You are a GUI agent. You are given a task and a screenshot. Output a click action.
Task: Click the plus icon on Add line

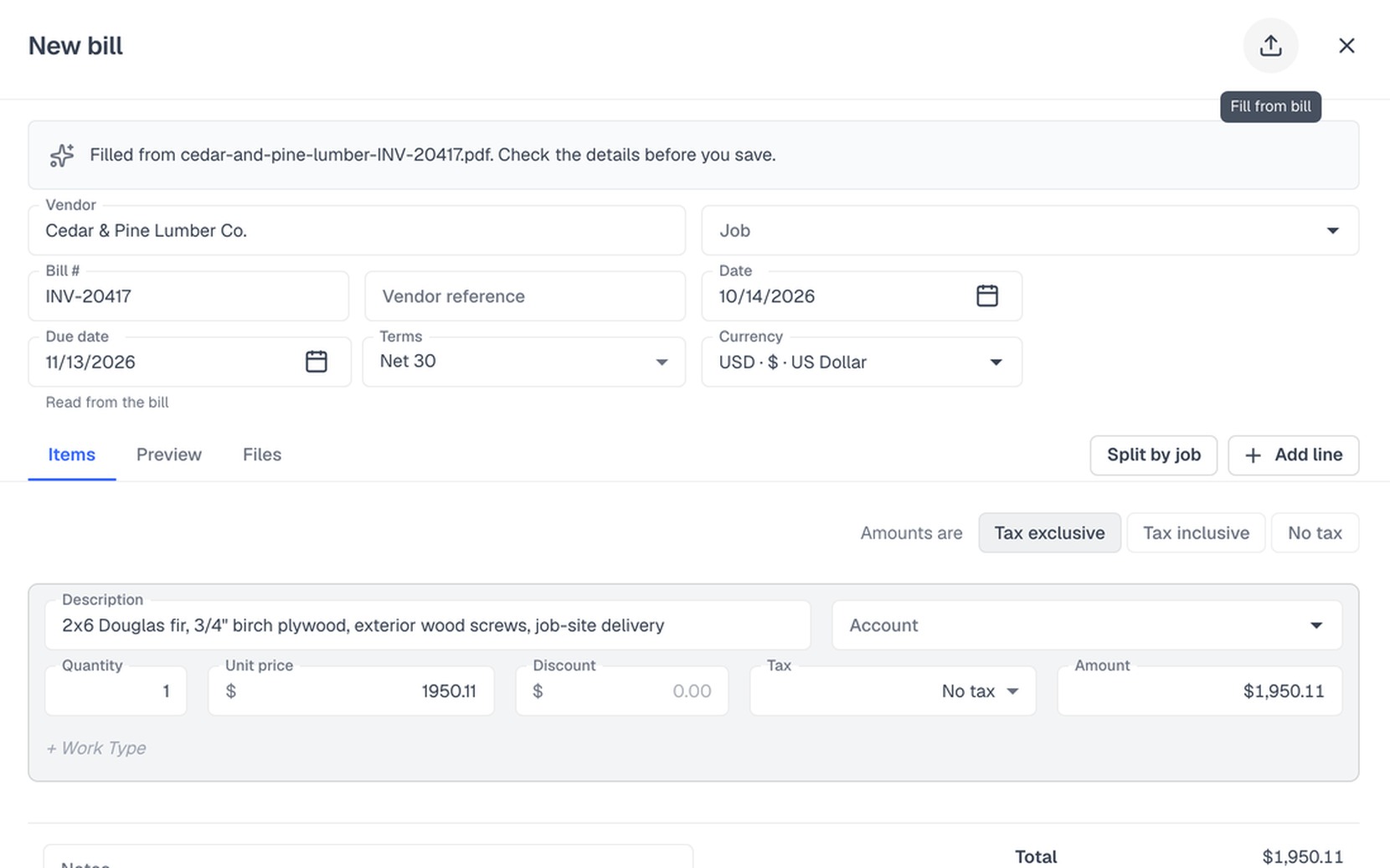[x=1253, y=455]
